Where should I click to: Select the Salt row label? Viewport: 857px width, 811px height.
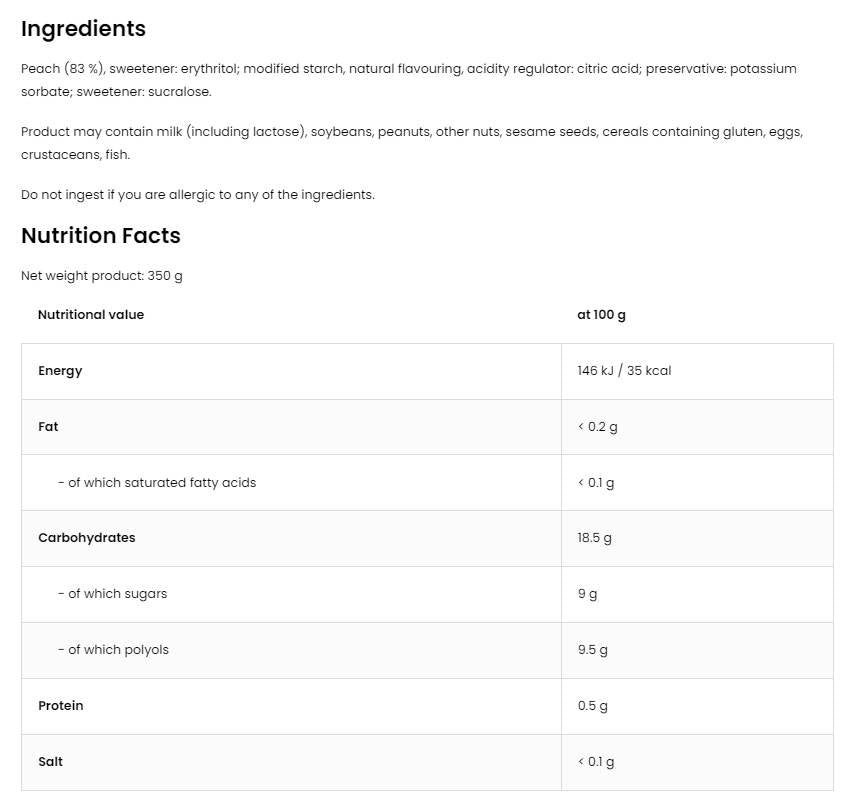pyautogui.click(x=50, y=762)
